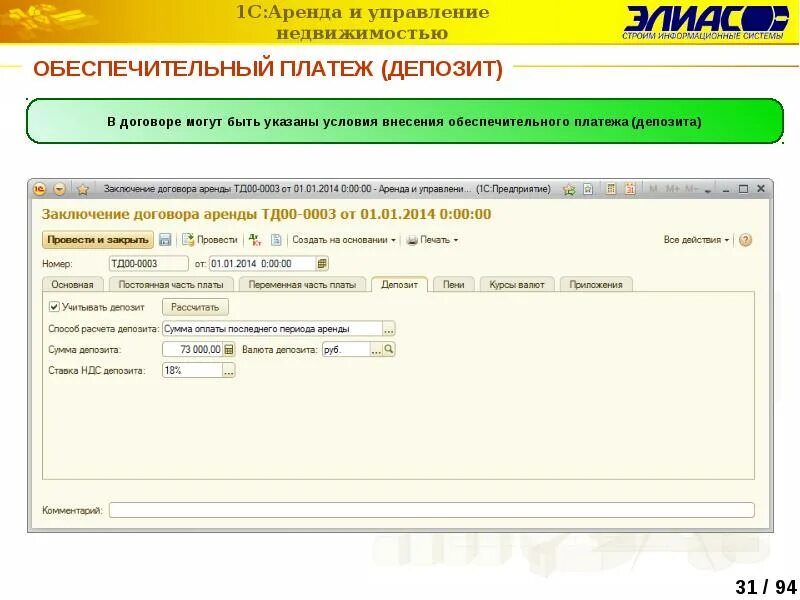
Task: Click the history star page icon
Action: point(588,189)
